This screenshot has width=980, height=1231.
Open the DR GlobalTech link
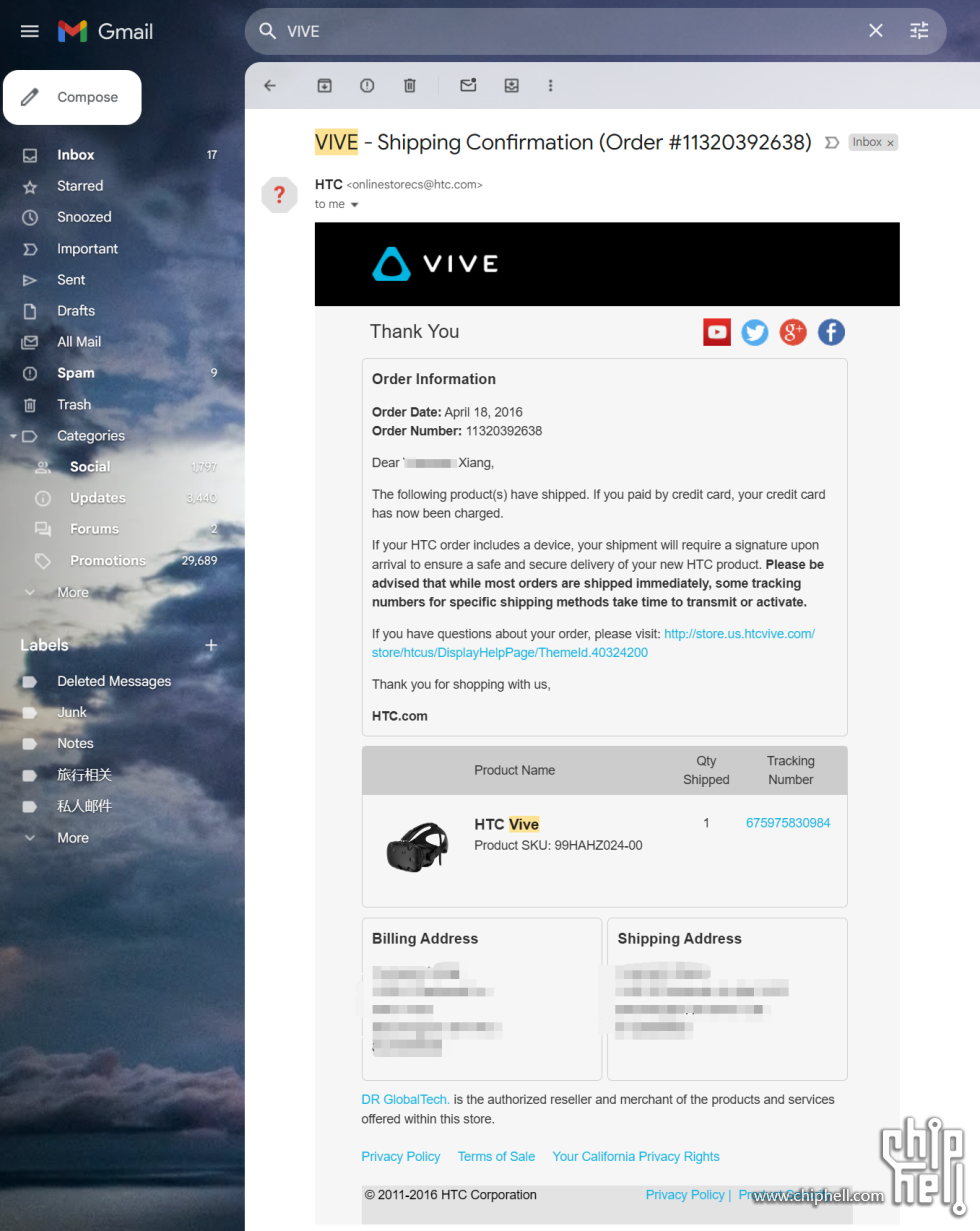tap(405, 1099)
